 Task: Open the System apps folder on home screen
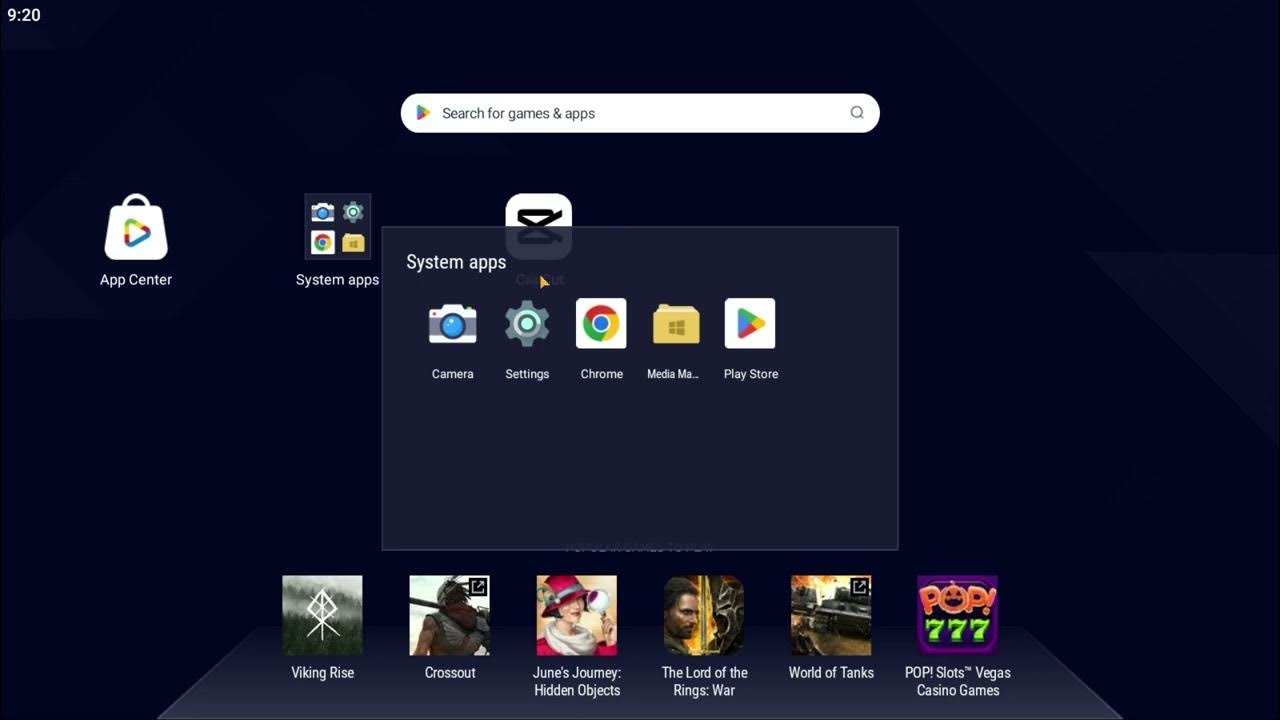click(338, 227)
